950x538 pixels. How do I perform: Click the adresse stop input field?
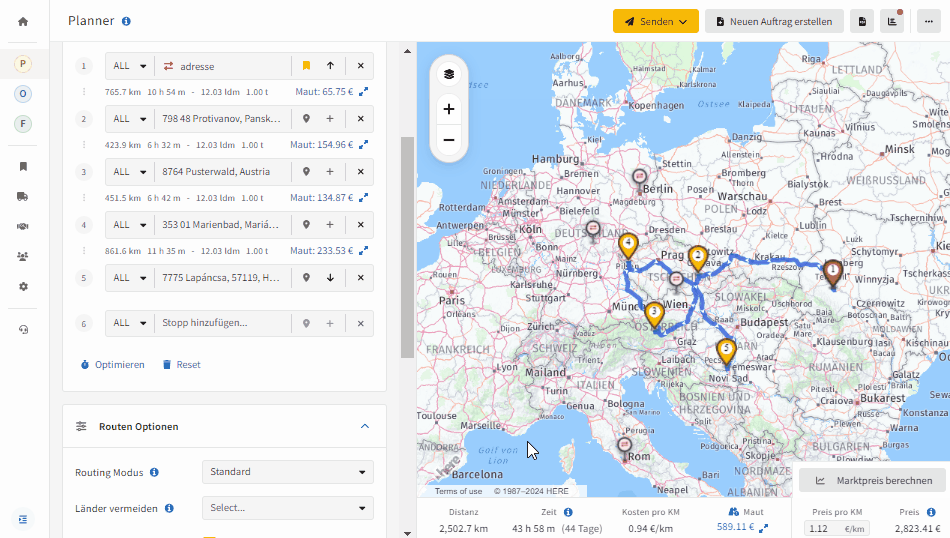pyautogui.click(x=223, y=66)
